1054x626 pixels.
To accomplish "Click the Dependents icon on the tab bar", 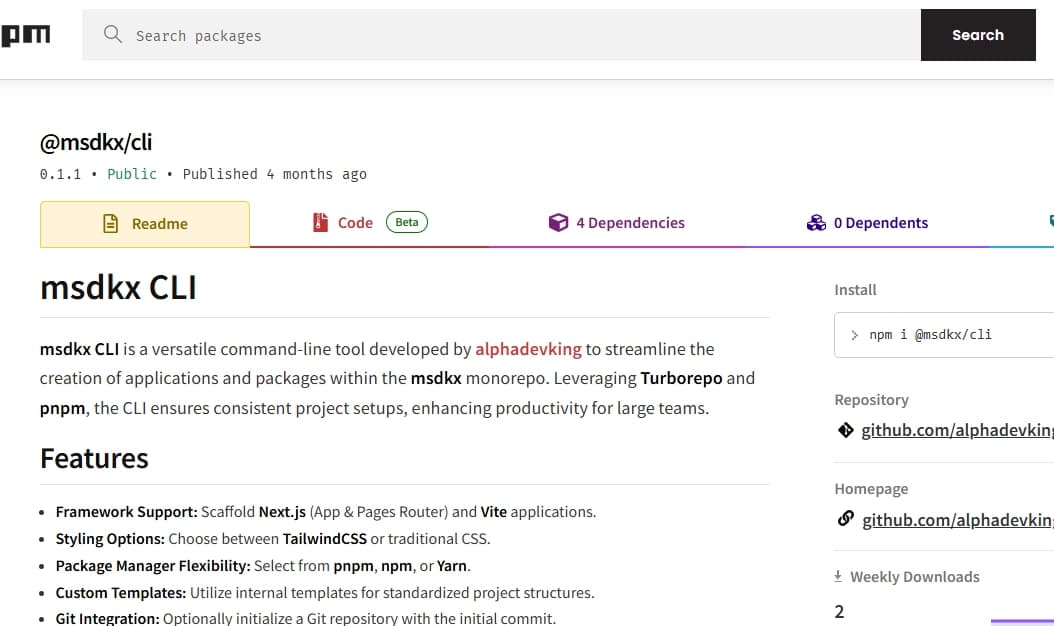I will click(816, 222).
